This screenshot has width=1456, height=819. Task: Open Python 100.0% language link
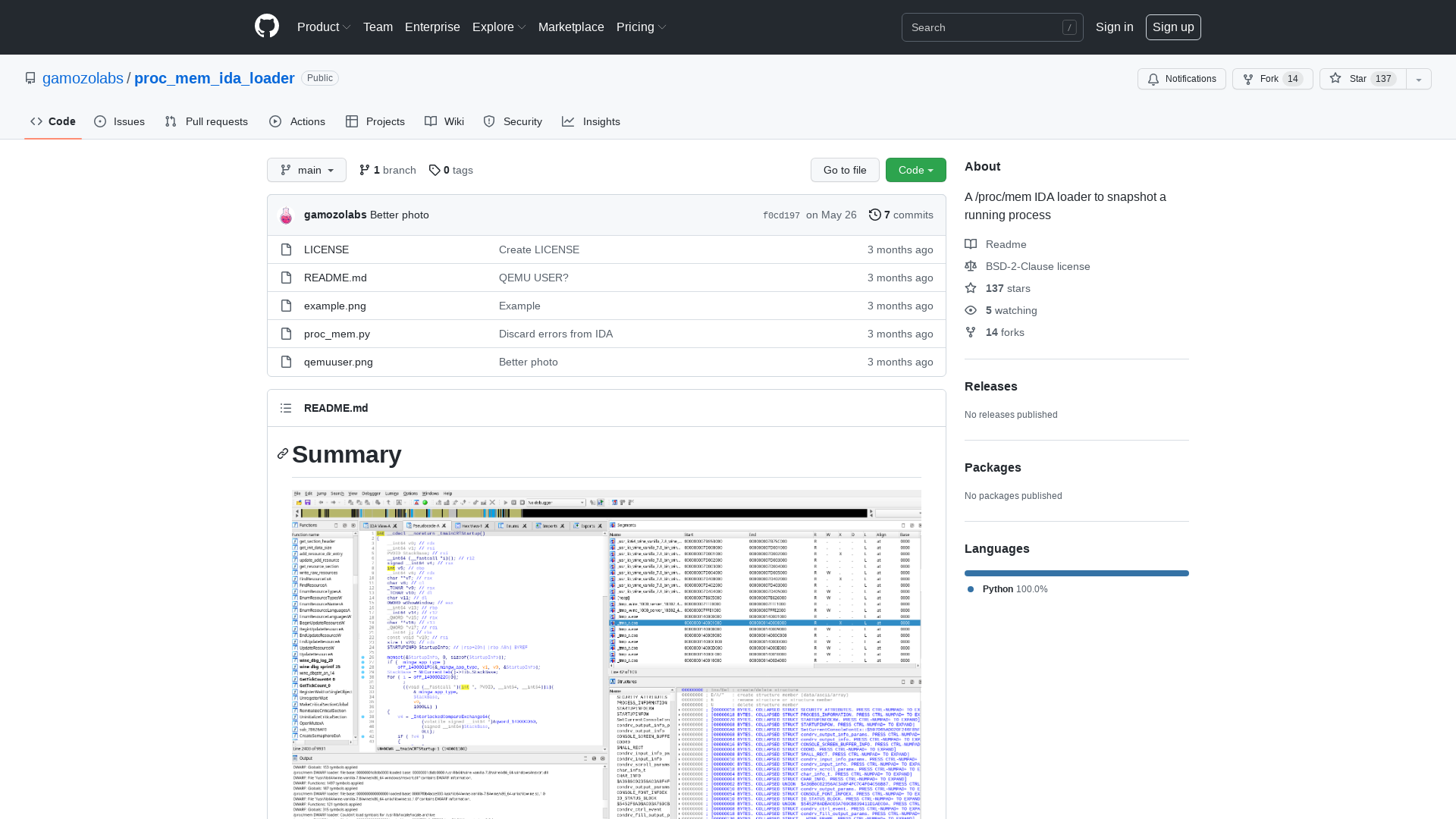coord(1008,589)
